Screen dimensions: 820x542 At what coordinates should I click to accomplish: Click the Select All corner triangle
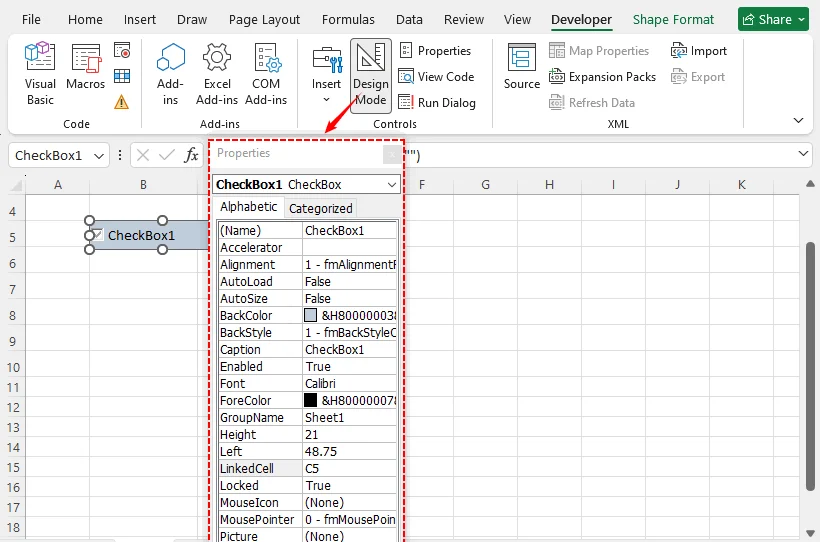(x=17, y=185)
